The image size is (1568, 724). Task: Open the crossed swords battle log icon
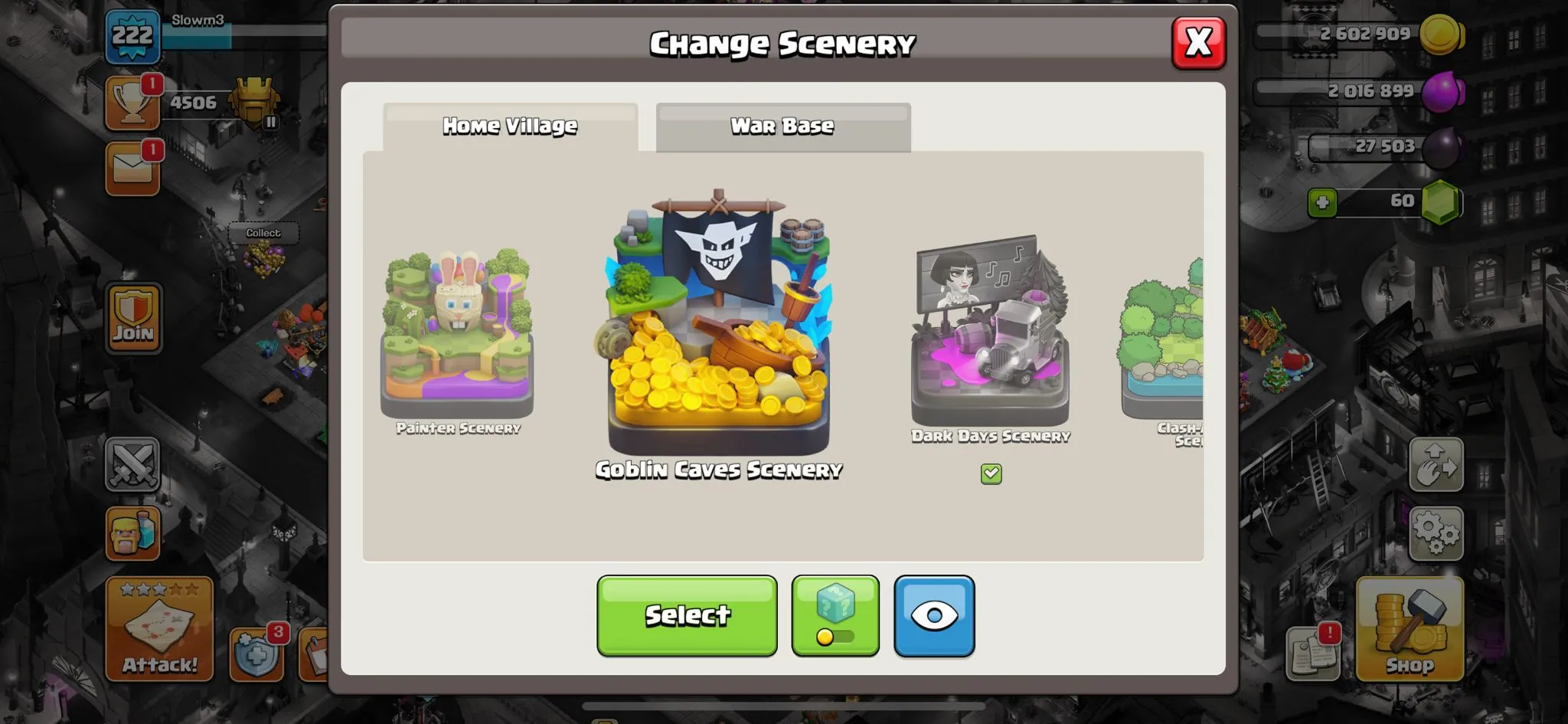pos(132,464)
